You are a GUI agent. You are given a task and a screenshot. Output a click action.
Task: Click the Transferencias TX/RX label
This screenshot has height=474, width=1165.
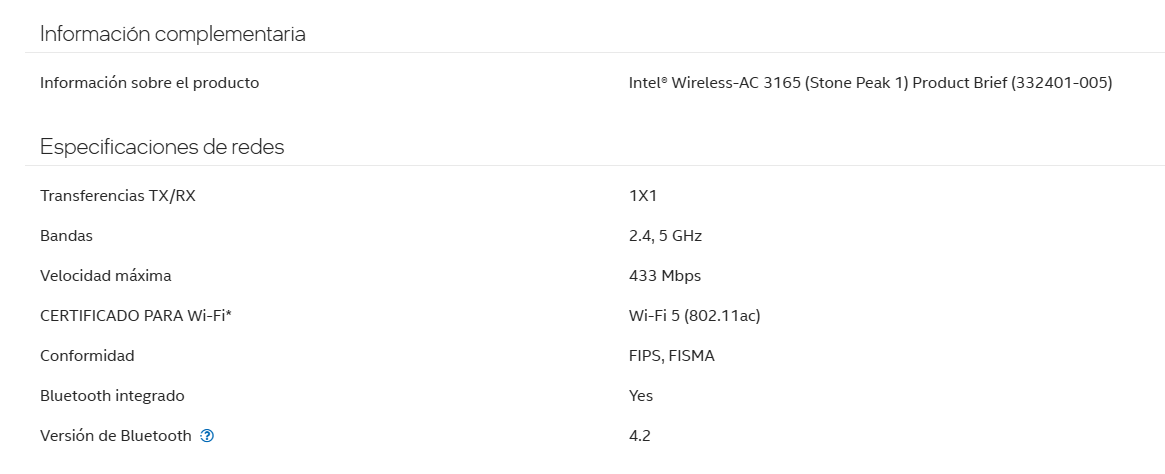click(117, 196)
